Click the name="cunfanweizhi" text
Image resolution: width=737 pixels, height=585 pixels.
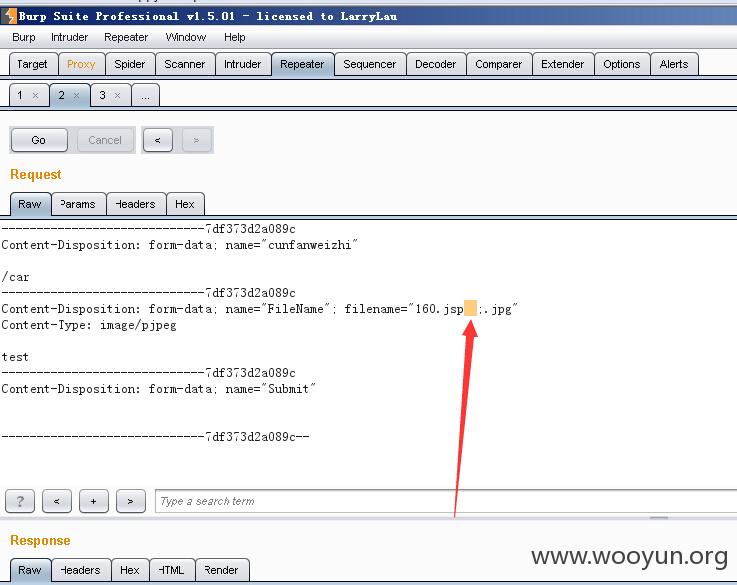(291, 245)
